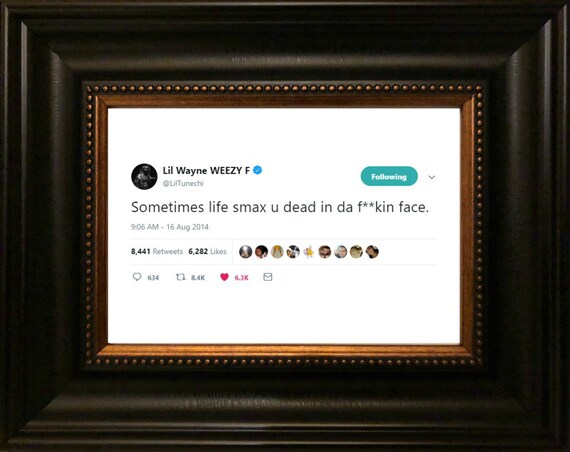Click the first gray liker avatar
This screenshot has width=570, height=452.
coord(246,252)
